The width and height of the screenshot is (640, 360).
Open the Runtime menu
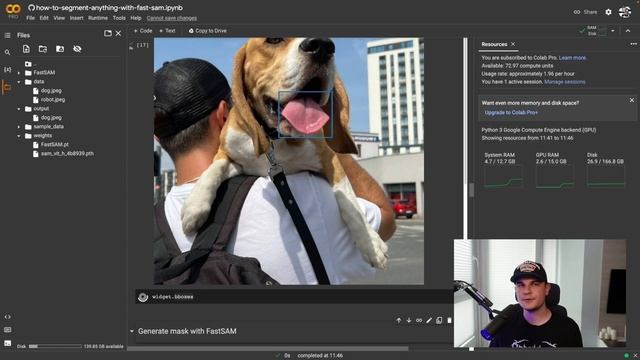pyautogui.click(x=98, y=18)
